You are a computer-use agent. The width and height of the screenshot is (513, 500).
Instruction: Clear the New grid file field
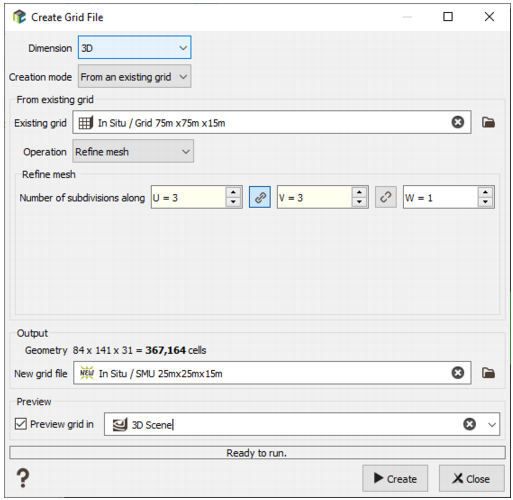coord(458,373)
